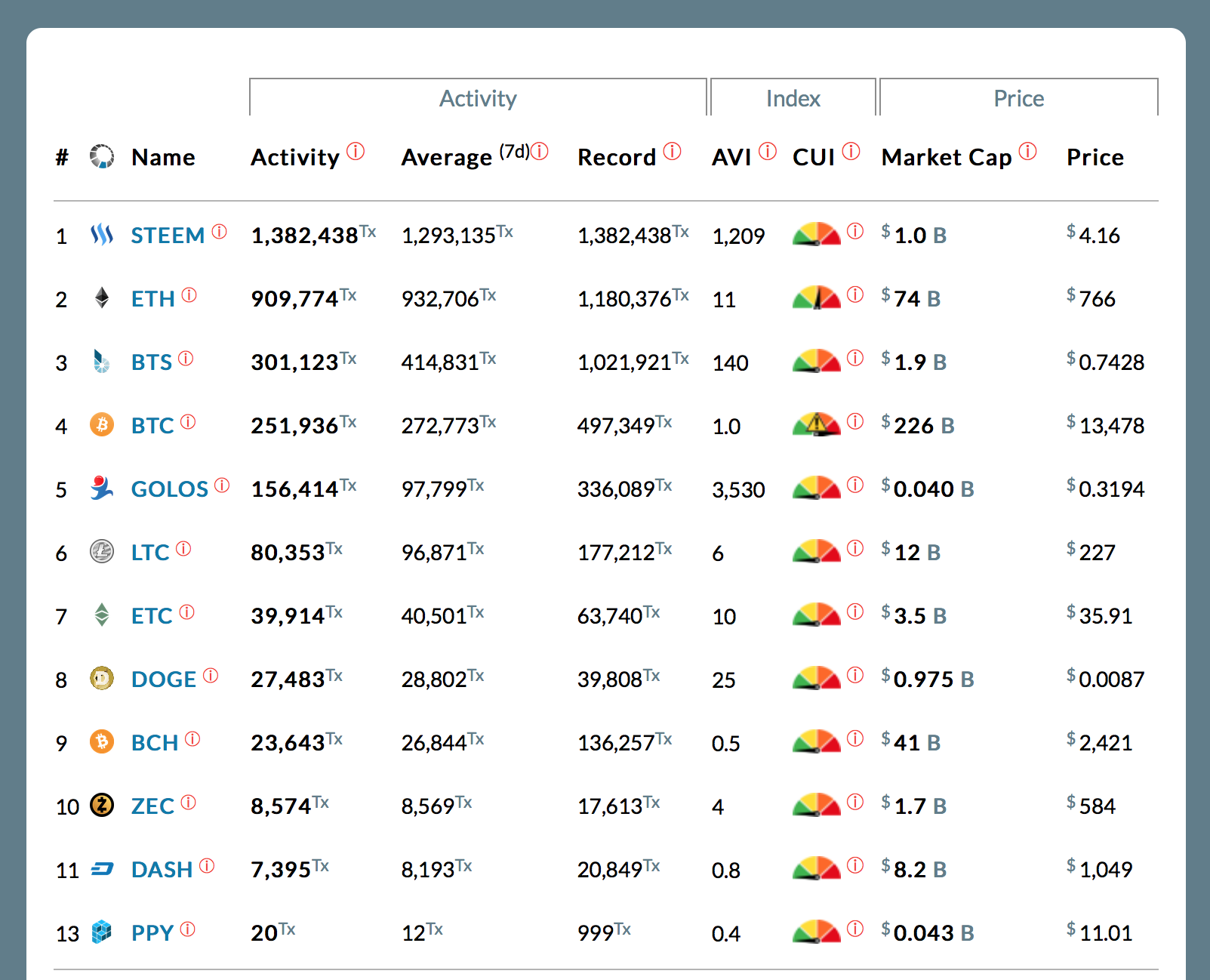The height and width of the screenshot is (980, 1210).
Task: Click the grey LTC logo icon
Action: click(x=102, y=552)
